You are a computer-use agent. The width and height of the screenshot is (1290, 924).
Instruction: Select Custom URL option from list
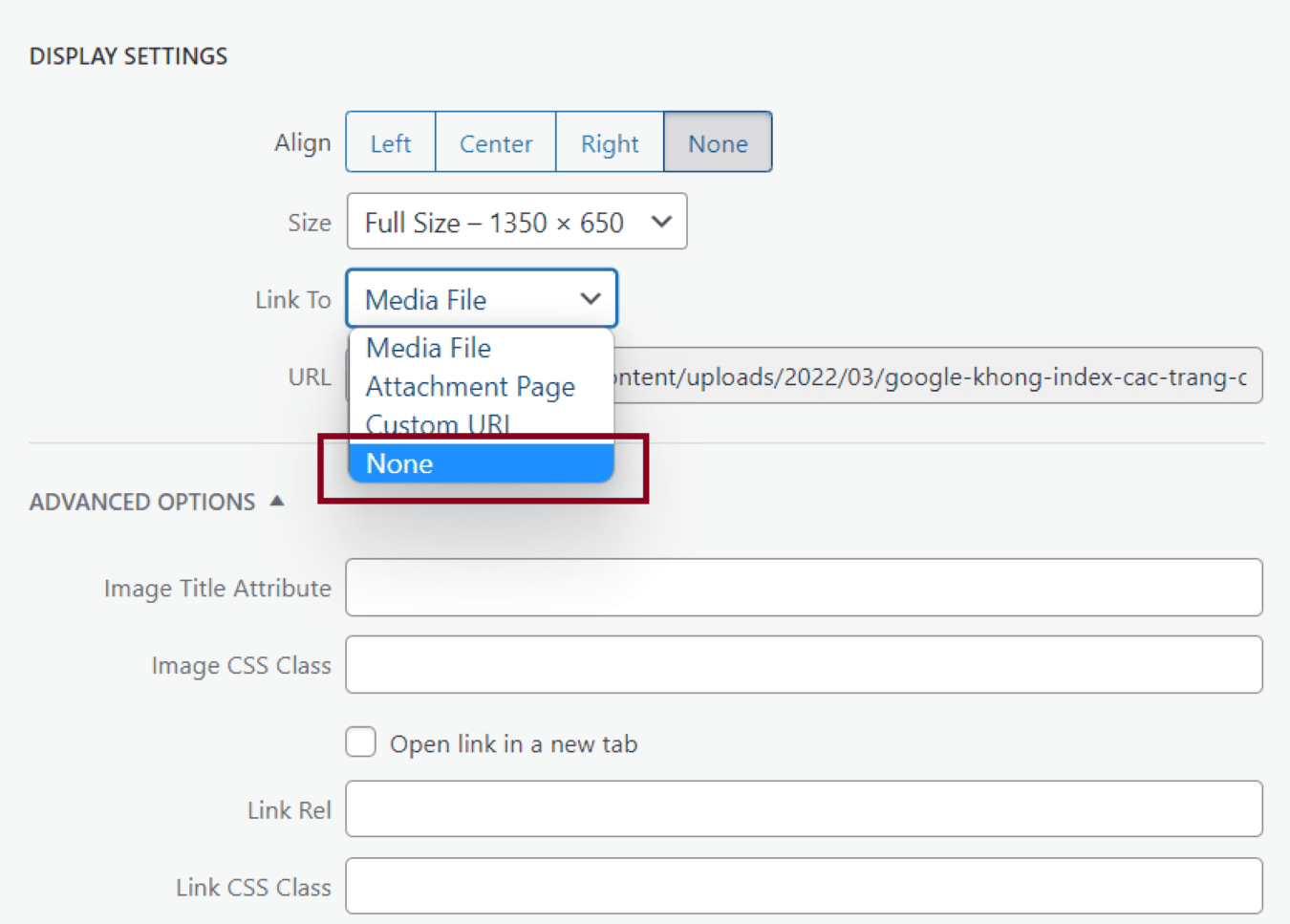pyautogui.click(x=438, y=424)
